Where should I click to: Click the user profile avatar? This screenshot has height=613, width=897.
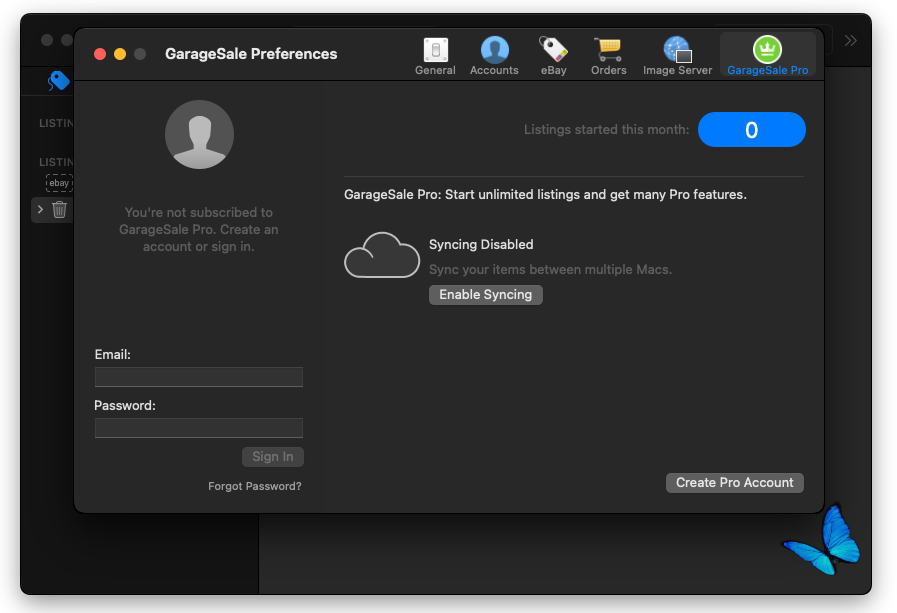coord(199,134)
